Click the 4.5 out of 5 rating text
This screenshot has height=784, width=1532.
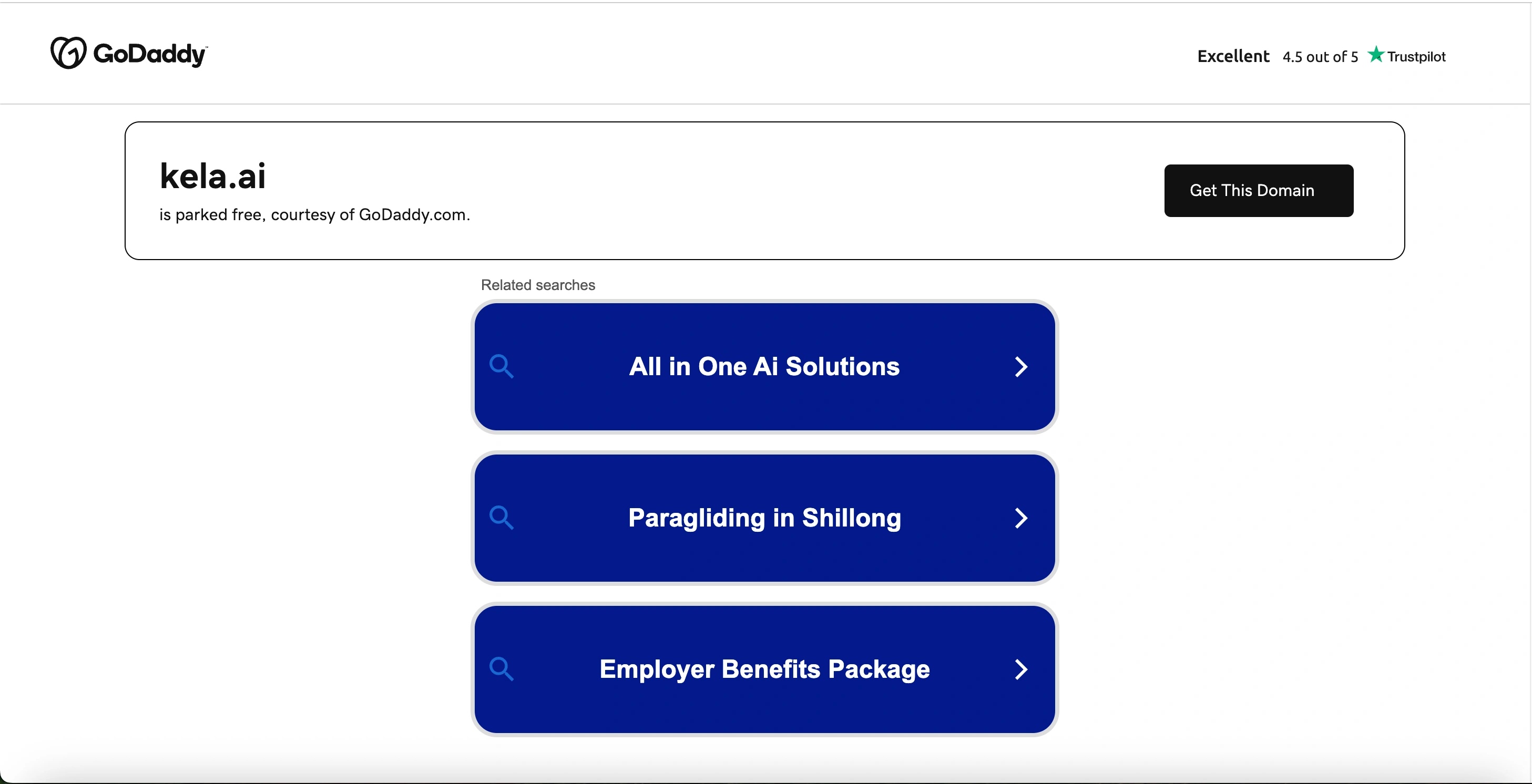1320,57
